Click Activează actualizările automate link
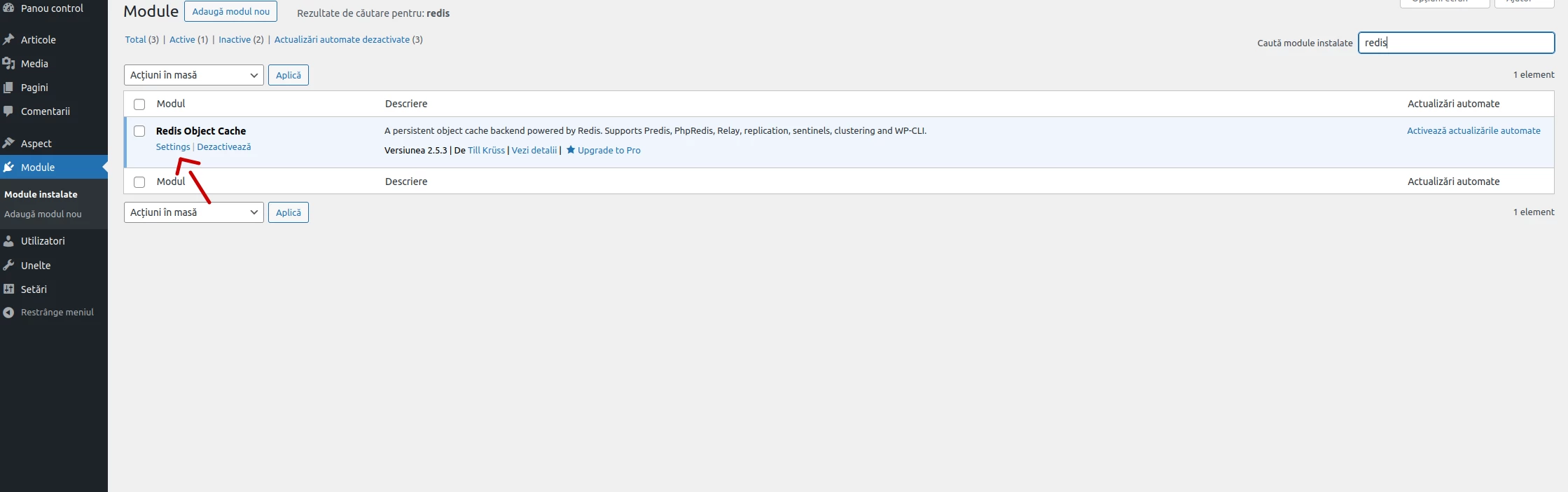The height and width of the screenshot is (492, 1568). (1473, 131)
